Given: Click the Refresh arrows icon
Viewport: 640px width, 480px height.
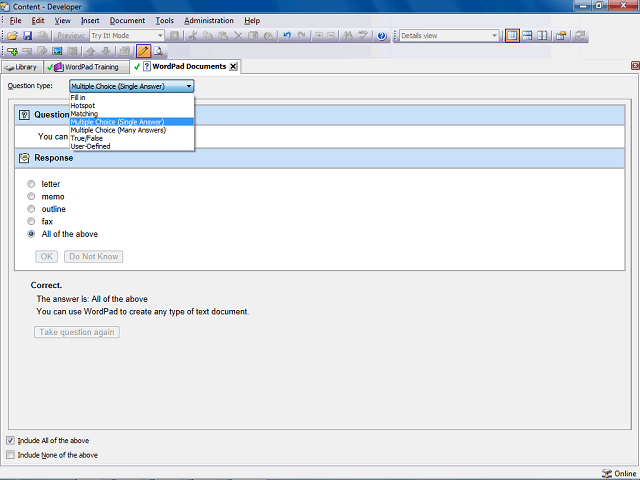Looking at the screenshot, I should coord(579,36).
